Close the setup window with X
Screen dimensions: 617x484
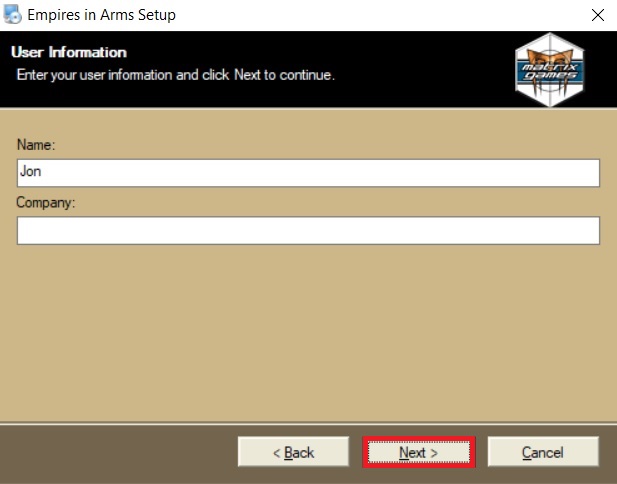[x=598, y=15]
